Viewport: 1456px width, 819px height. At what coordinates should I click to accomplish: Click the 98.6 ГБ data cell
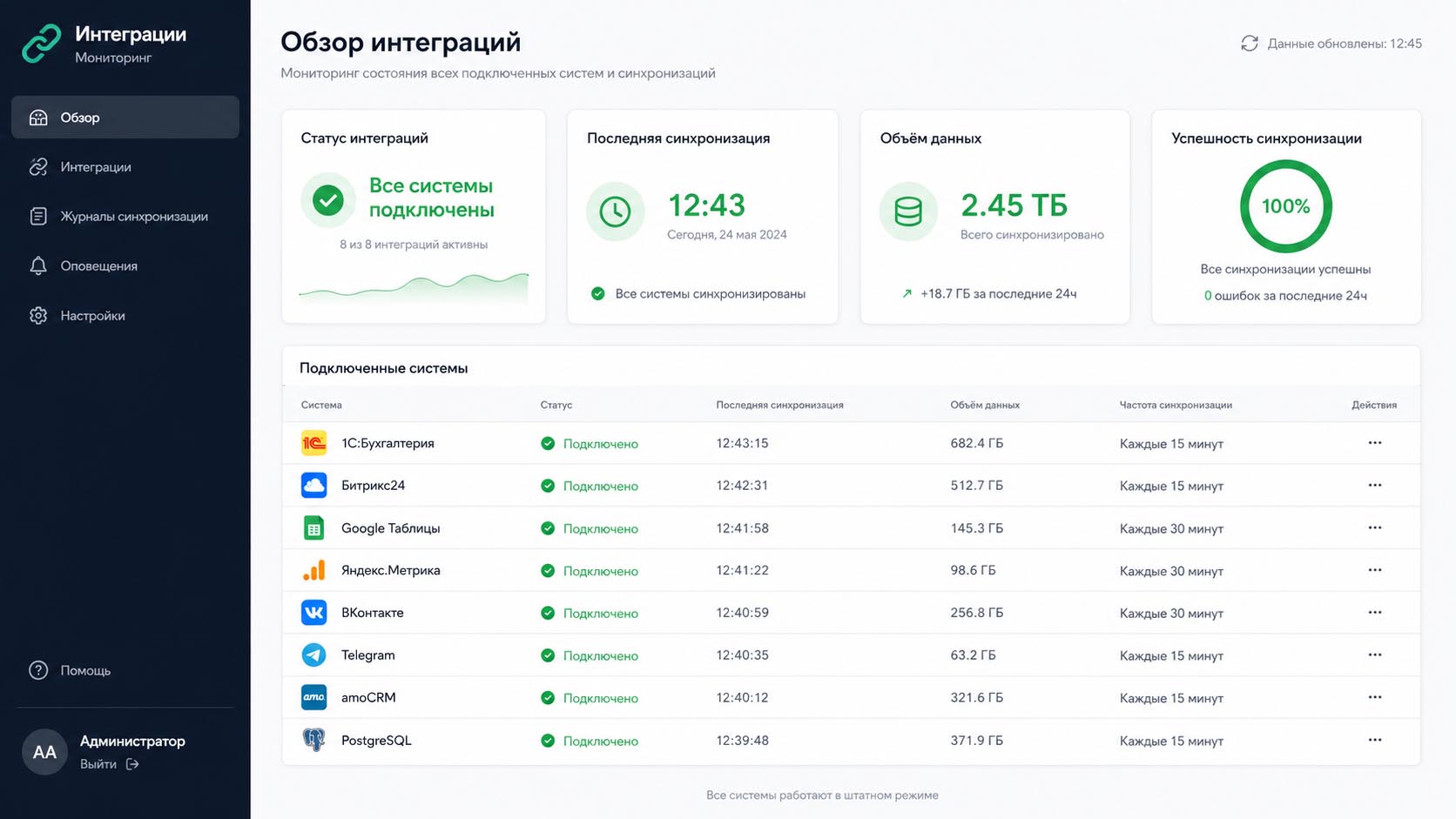coord(973,570)
